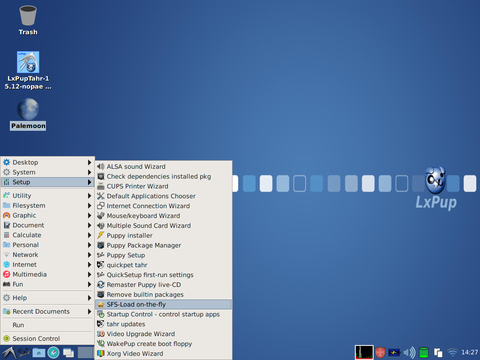Click Check dependencies installed pkg
The height and width of the screenshot is (360, 480).
click(164, 176)
